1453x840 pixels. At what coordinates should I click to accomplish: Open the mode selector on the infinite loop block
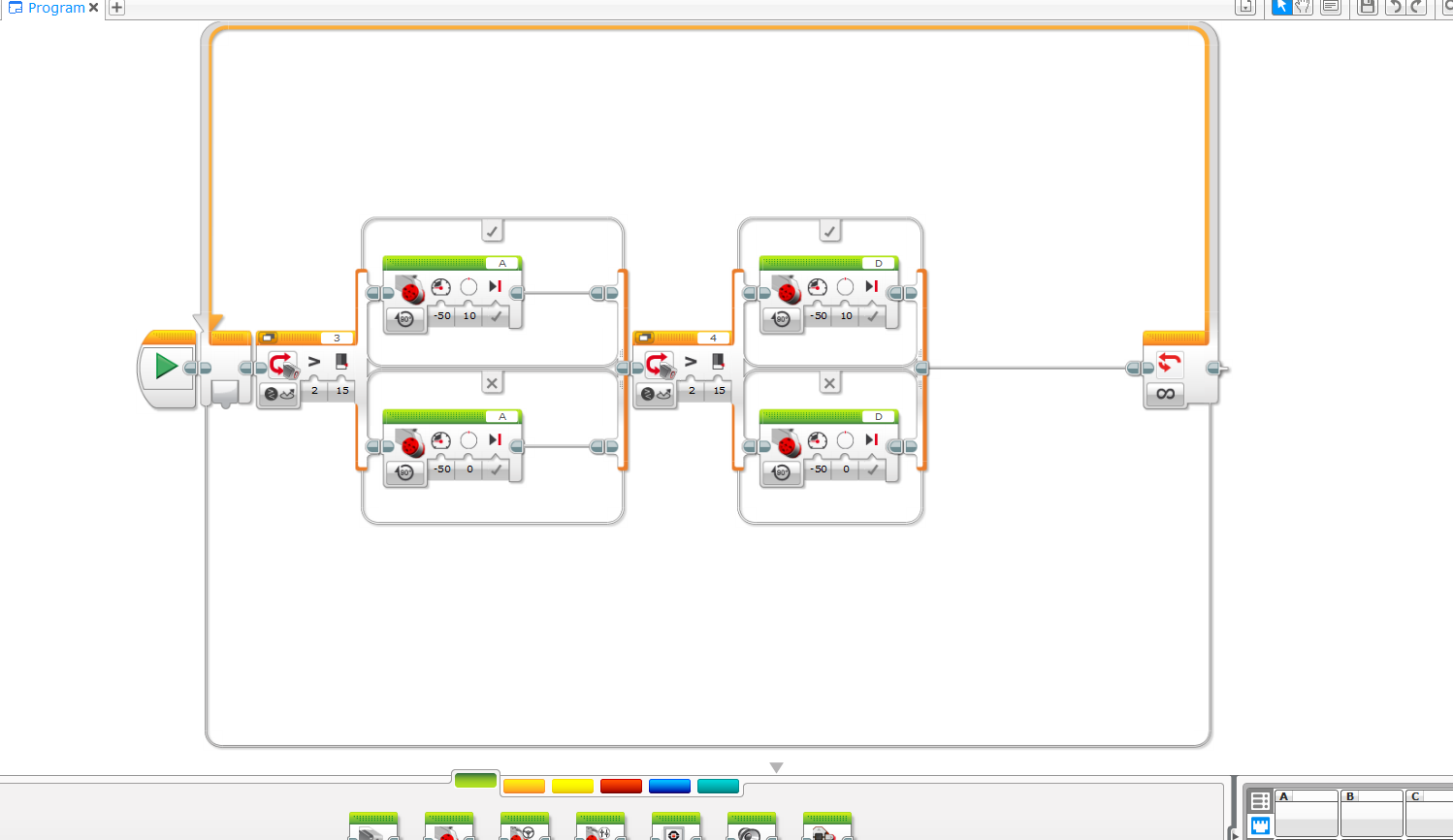(x=1164, y=395)
